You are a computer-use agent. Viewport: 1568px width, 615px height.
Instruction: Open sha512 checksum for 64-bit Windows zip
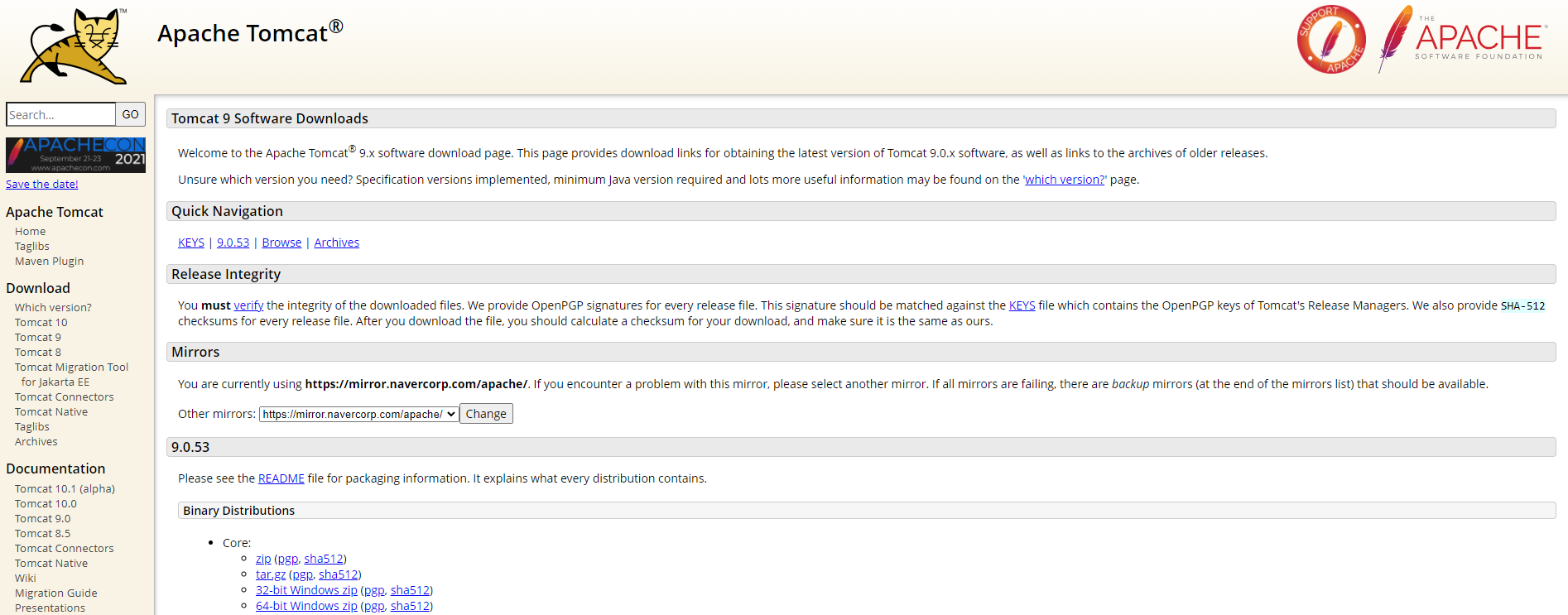click(x=410, y=606)
